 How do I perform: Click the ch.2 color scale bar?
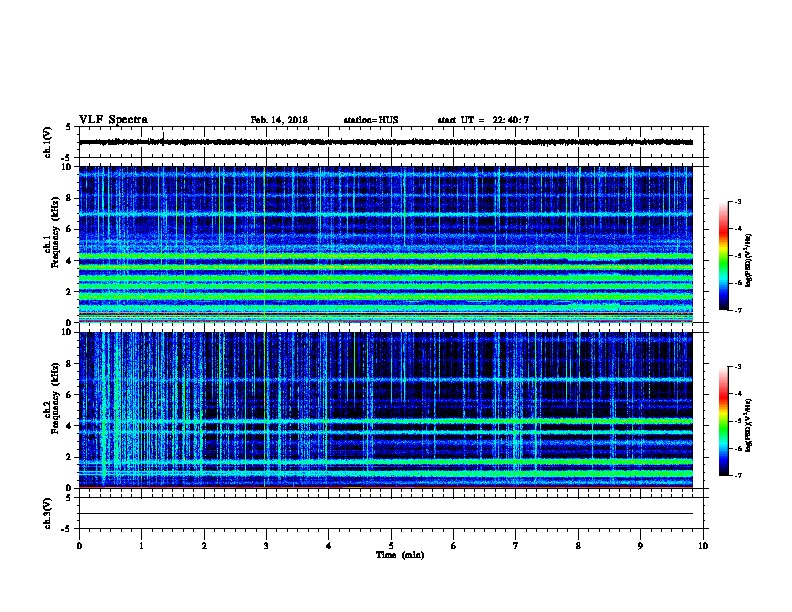pos(723,421)
